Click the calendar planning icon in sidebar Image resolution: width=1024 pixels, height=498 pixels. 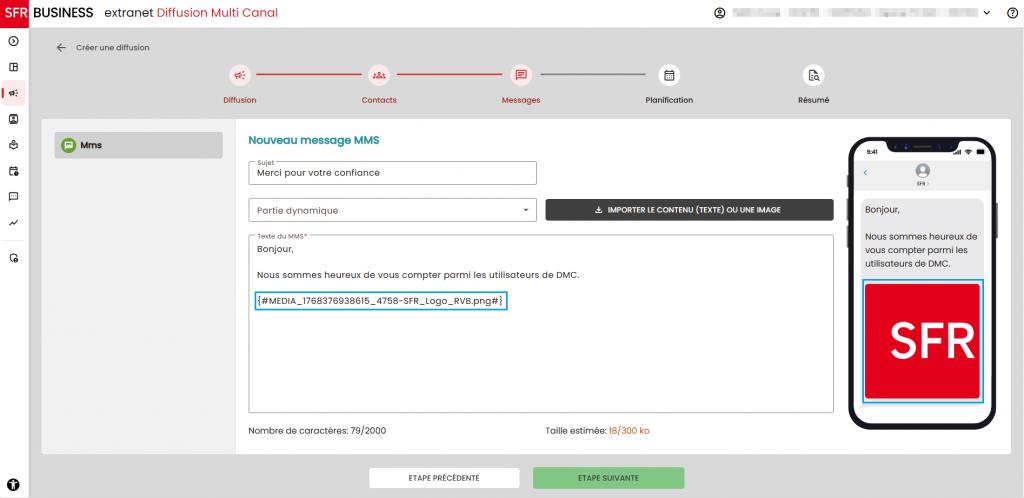(14, 171)
